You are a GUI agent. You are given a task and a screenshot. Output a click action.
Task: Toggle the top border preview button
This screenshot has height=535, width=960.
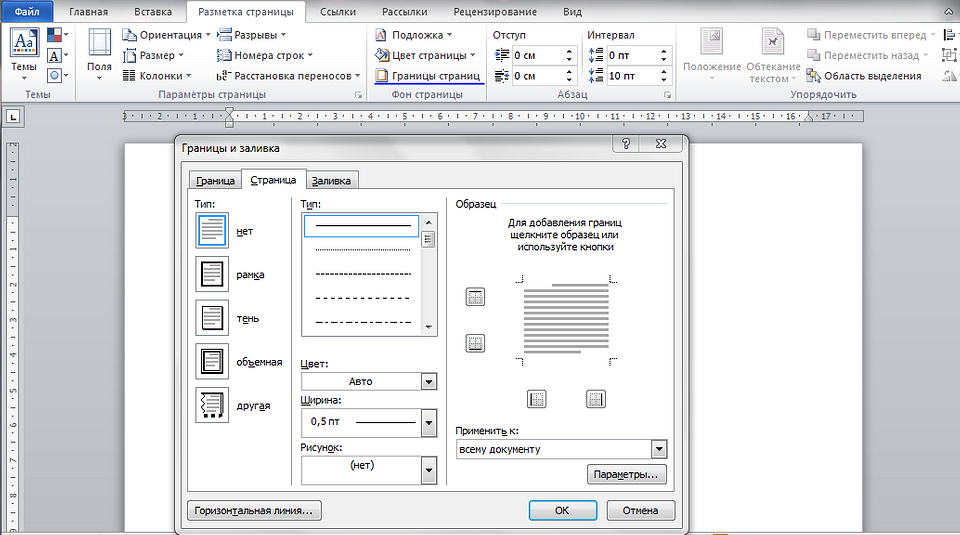pos(475,297)
